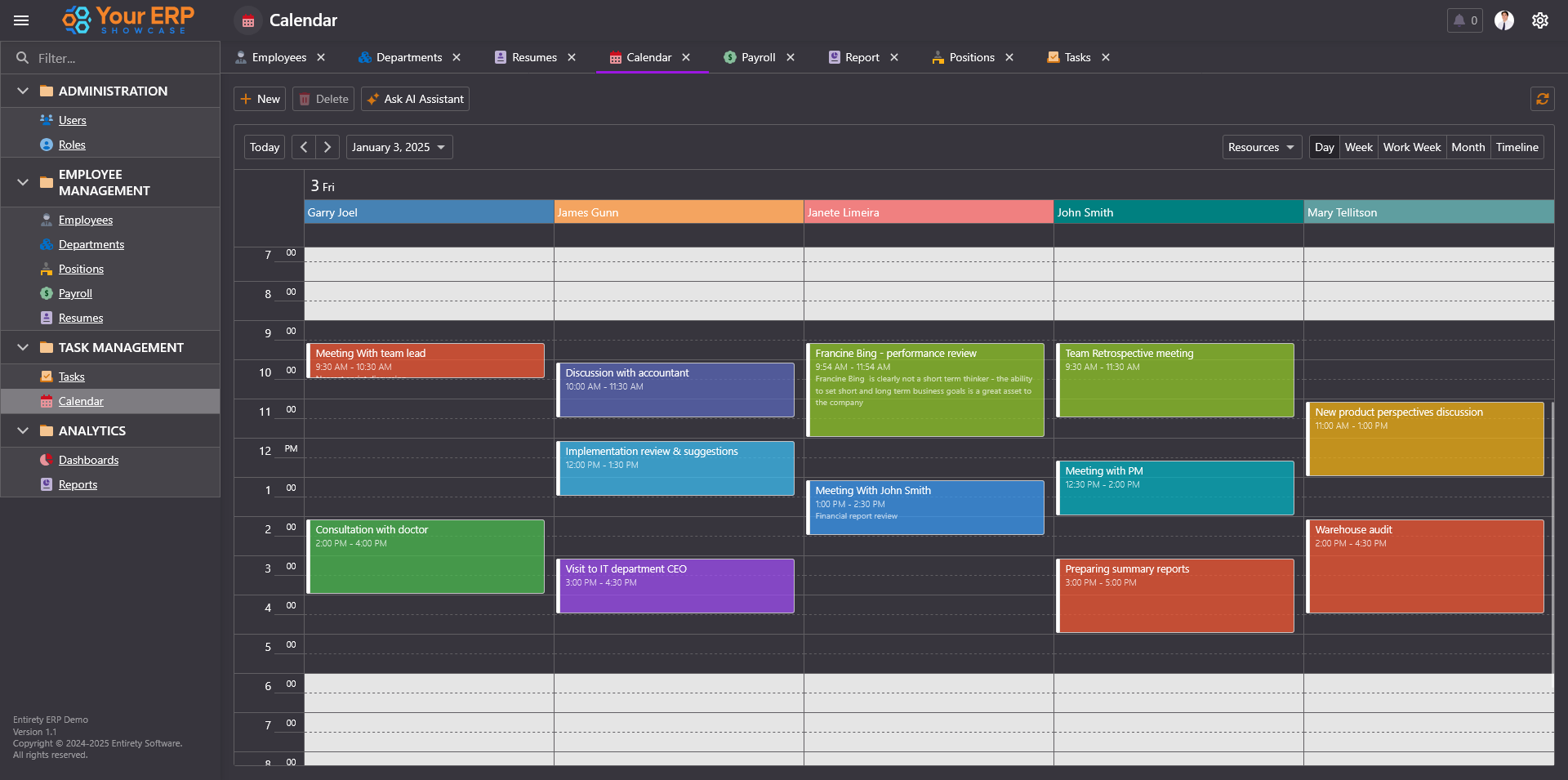Switch to Week view

coord(1358,147)
